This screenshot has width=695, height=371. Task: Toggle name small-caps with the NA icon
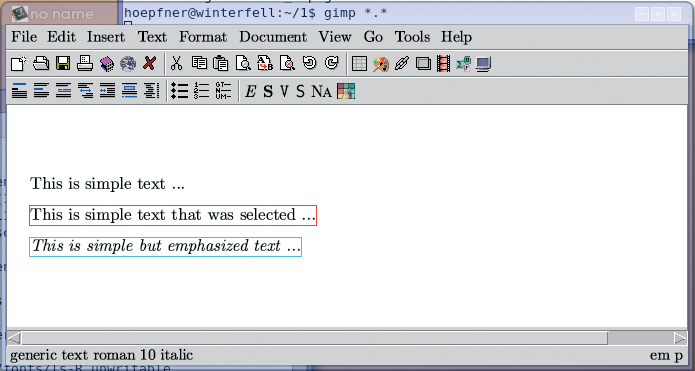(x=321, y=91)
